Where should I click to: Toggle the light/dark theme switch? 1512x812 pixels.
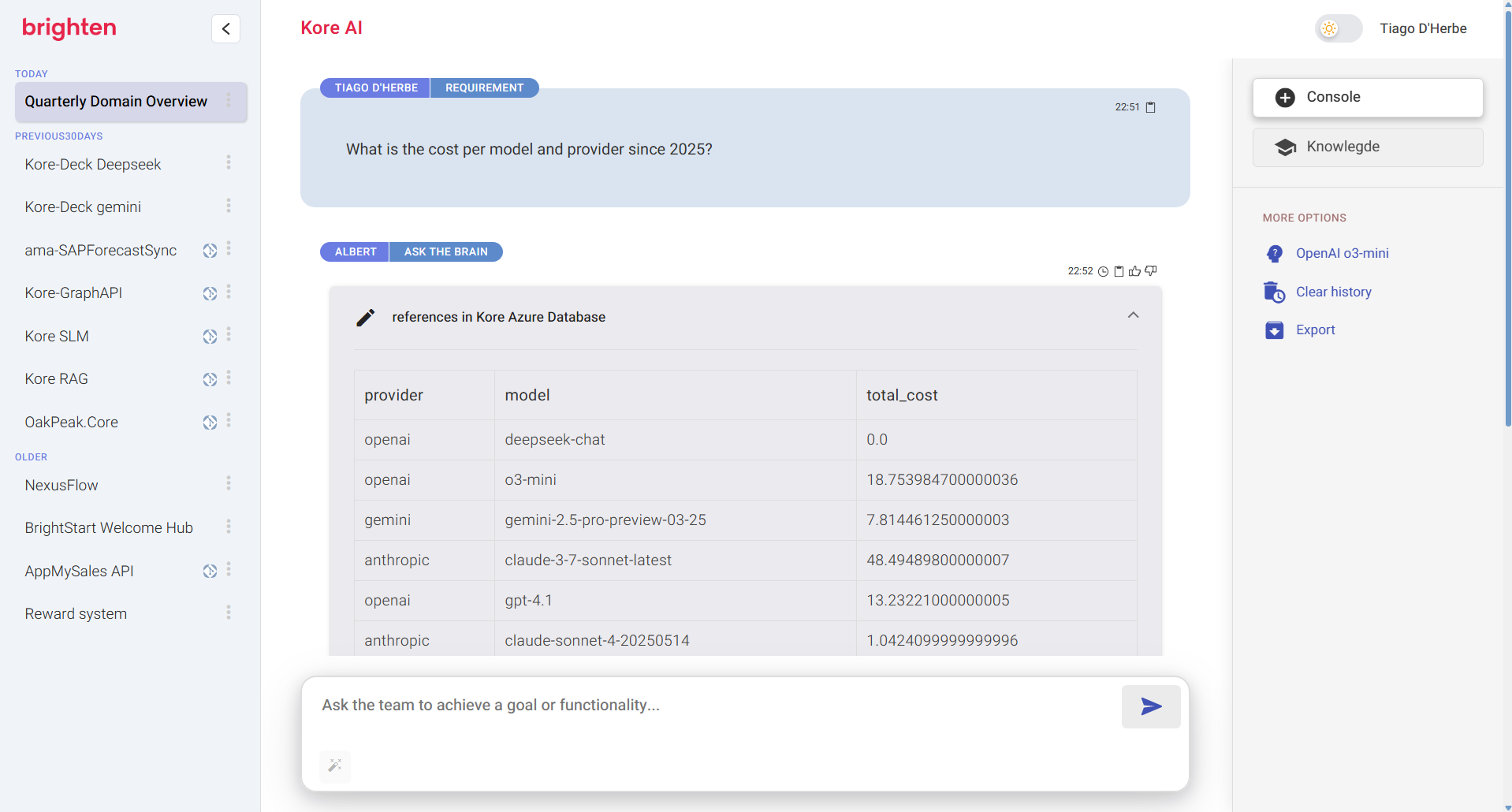click(x=1338, y=29)
